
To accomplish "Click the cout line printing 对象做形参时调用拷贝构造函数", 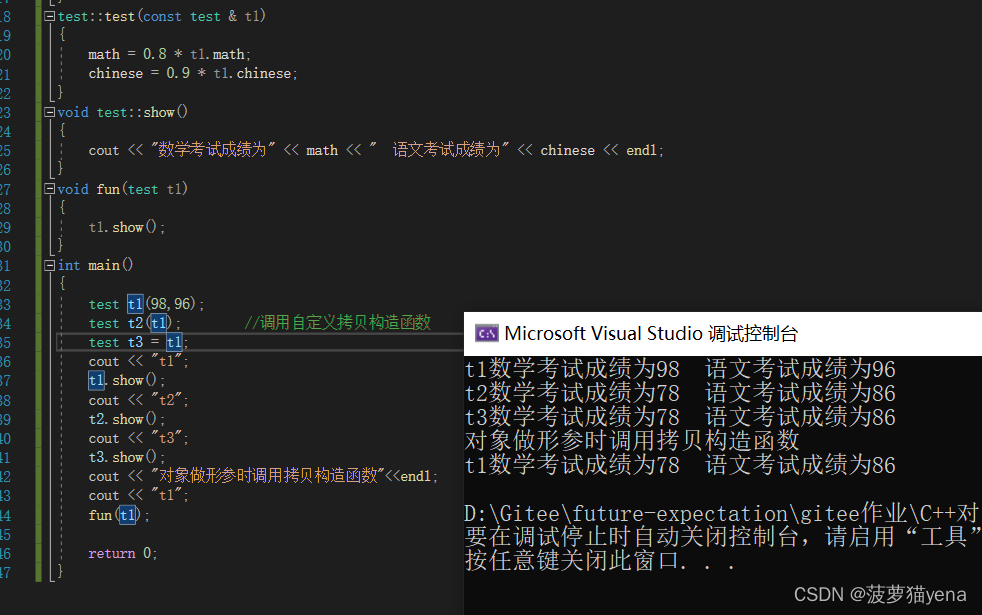I will [x=263, y=476].
